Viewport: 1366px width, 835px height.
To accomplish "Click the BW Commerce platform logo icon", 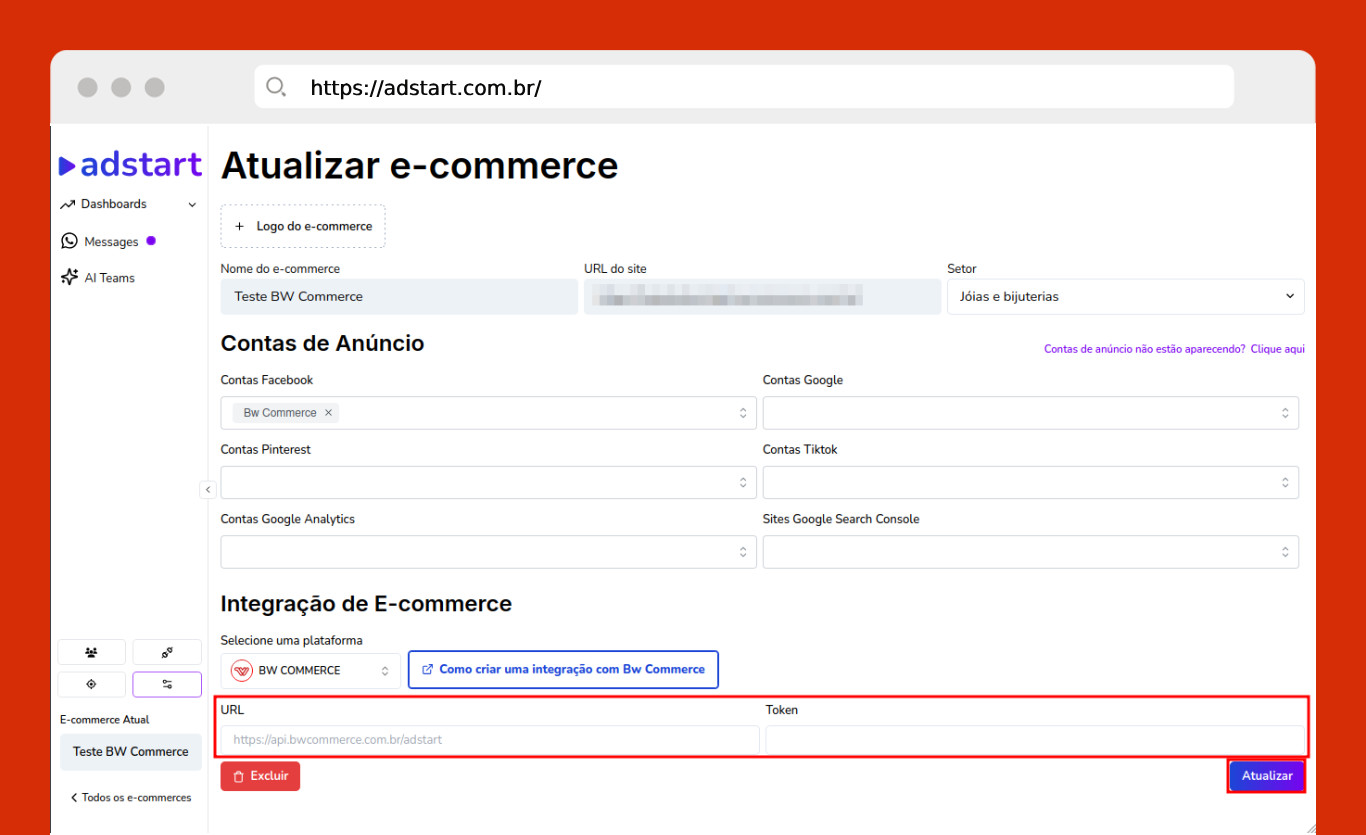I will 241,671.
